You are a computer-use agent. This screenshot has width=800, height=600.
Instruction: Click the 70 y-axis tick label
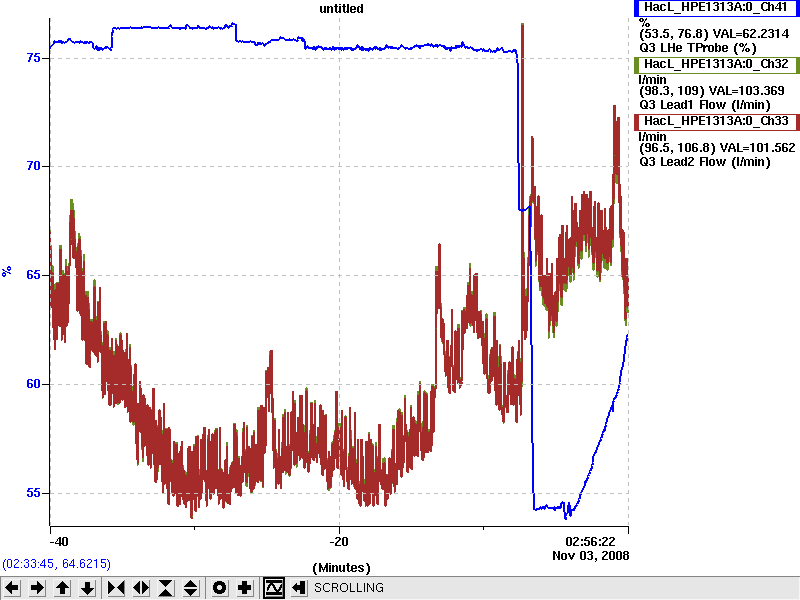tap(33, 166)
